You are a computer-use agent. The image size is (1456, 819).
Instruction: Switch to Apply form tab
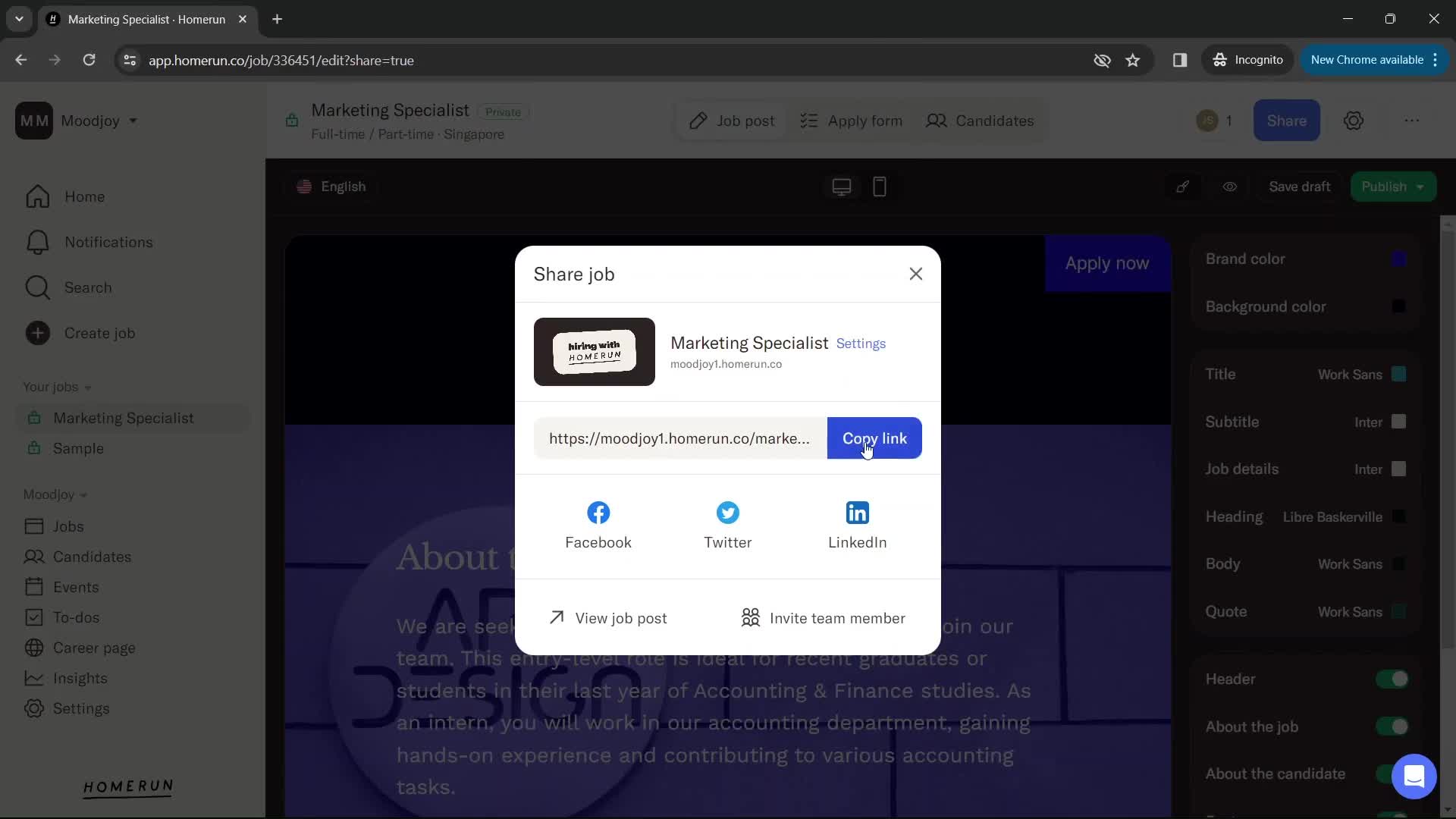click(x=851, y=121)
